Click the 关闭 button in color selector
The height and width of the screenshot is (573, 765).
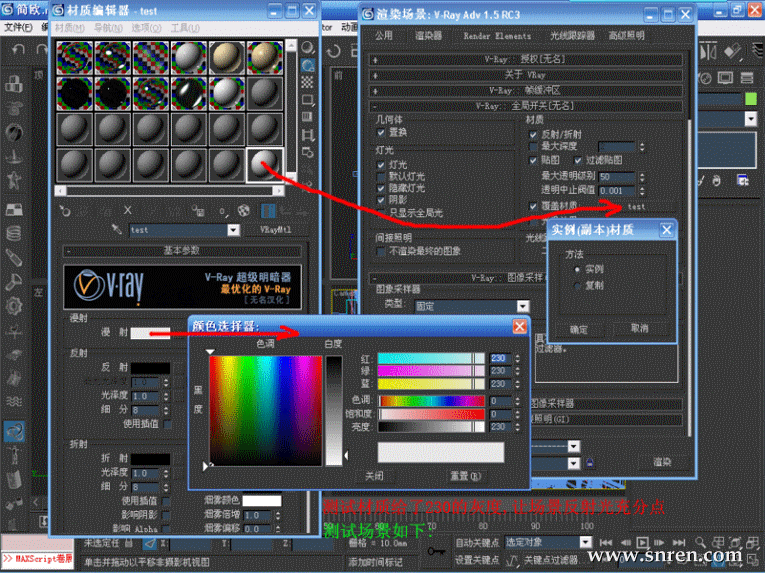point(374,476)
